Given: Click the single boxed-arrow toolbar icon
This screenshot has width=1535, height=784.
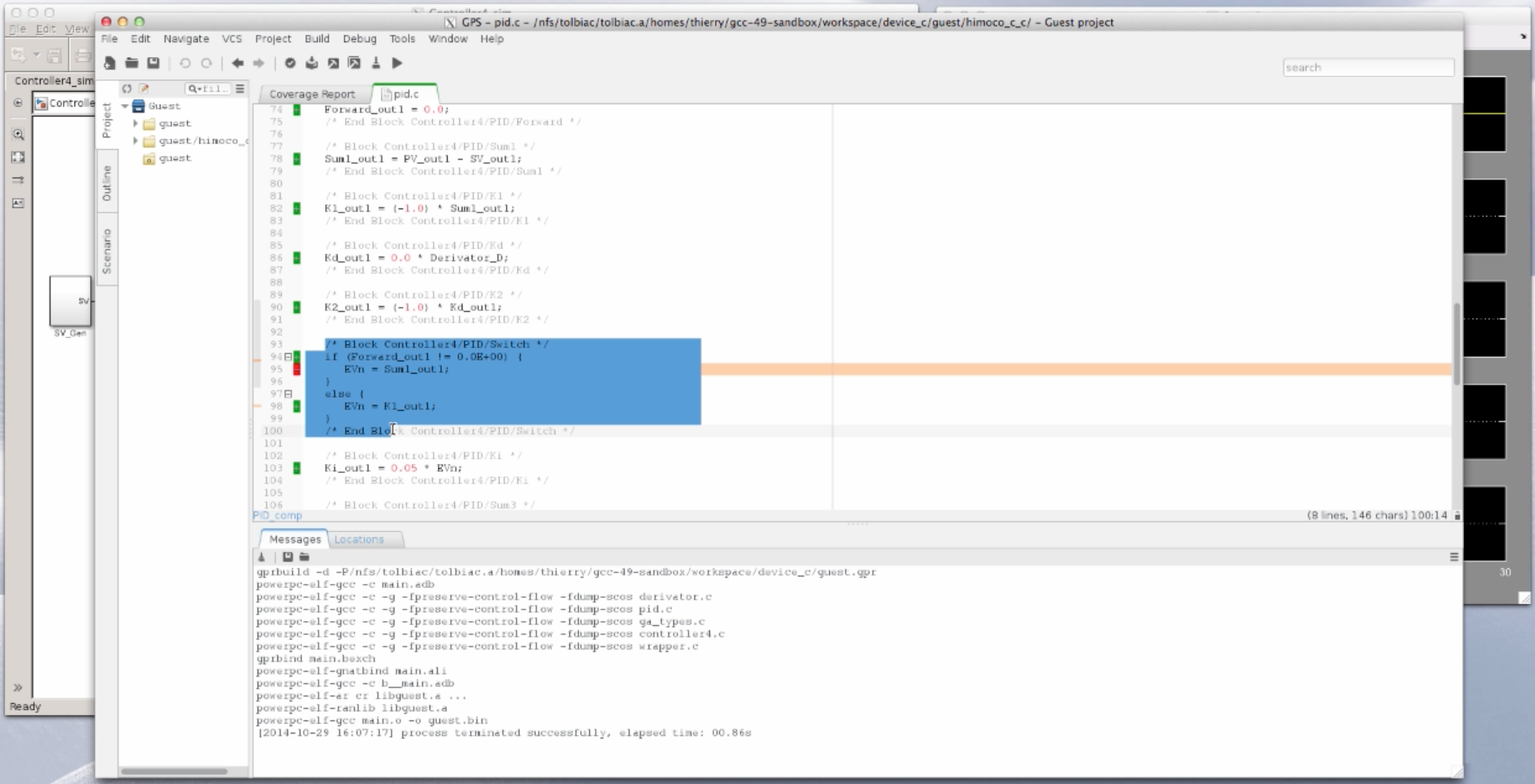Looking at the screenshot, I should click(333, 63).
